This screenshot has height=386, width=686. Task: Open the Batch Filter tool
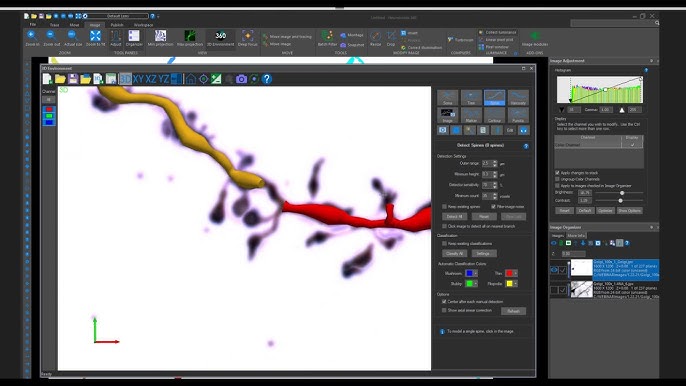(327, 38)
